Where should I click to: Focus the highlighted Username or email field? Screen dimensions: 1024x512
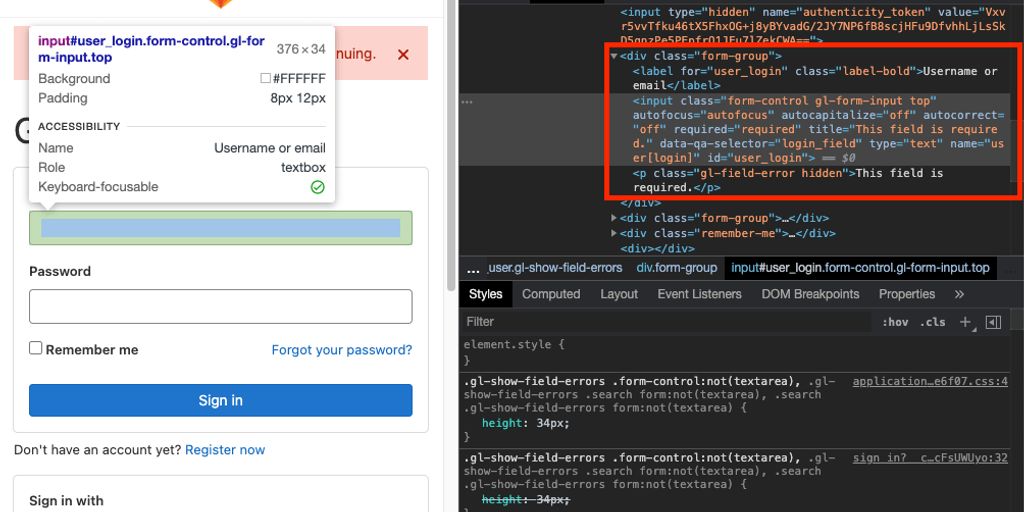pos(221,228)
